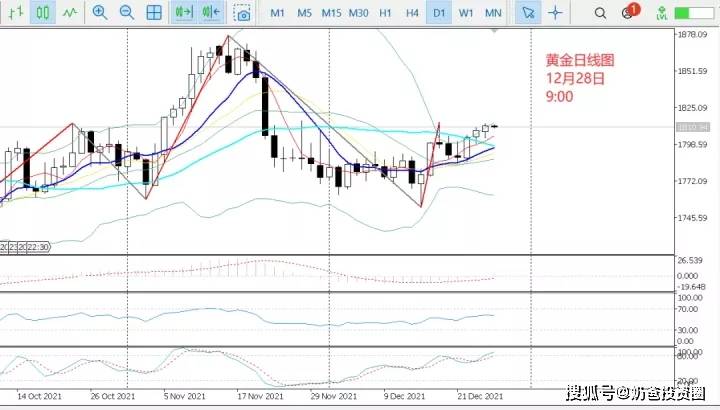Take a chart screenshot with camera icon
Viewport: 720px width, 410px height.
242,13
